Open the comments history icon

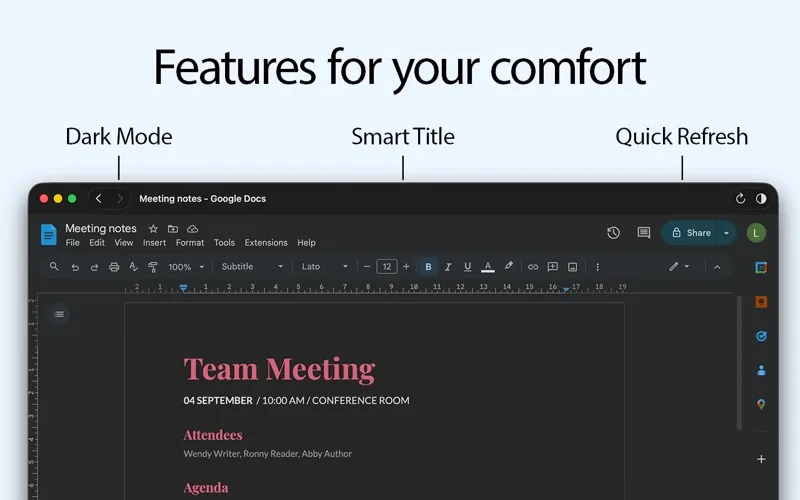click(644, 233)
